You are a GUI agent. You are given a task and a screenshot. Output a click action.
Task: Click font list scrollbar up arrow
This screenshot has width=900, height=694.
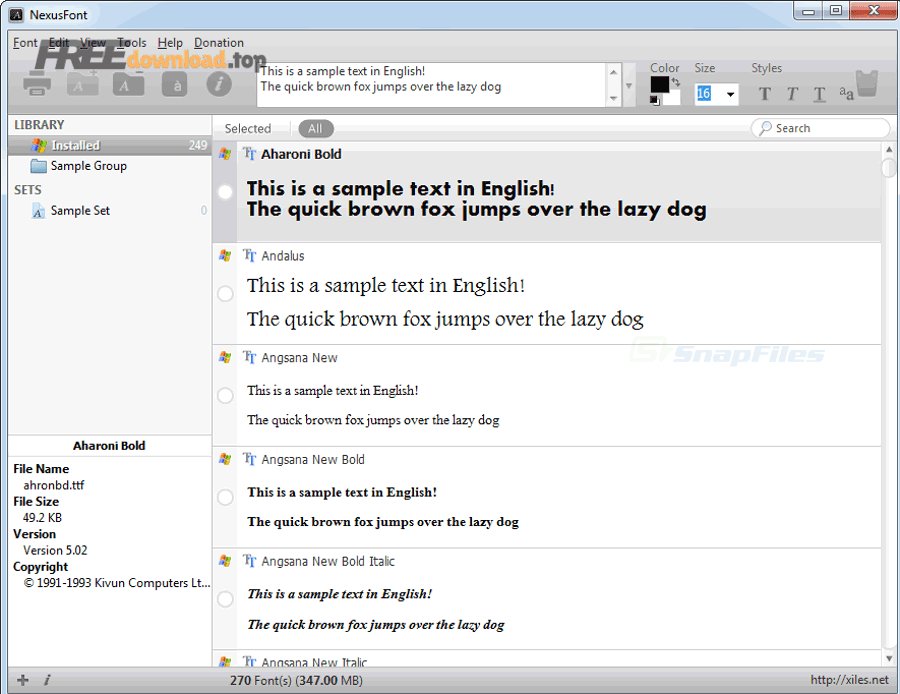(889, 149)
